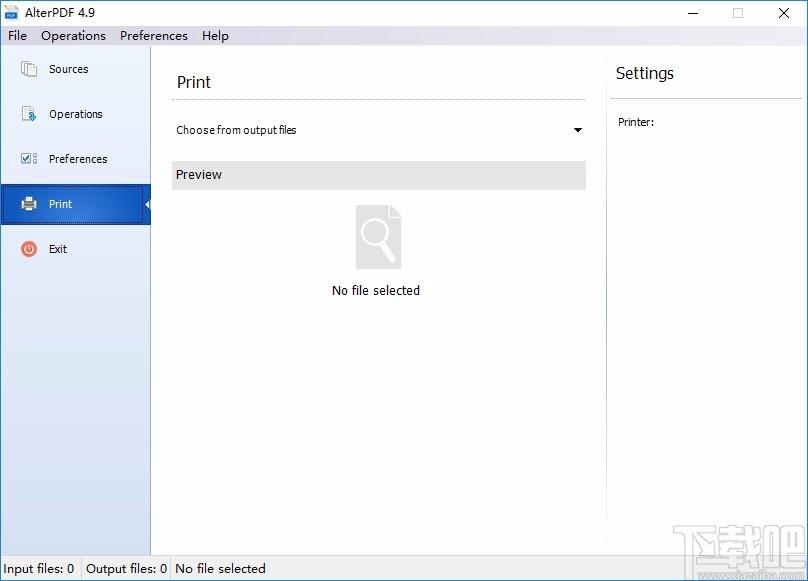808x581 pixels.
Task: Click Output files: 0 in status bar
Action: click(126, 569)
